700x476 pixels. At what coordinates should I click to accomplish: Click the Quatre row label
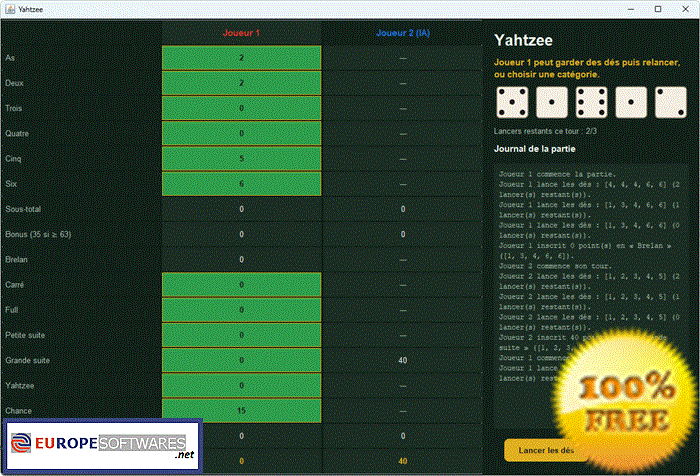coord(17,134)
